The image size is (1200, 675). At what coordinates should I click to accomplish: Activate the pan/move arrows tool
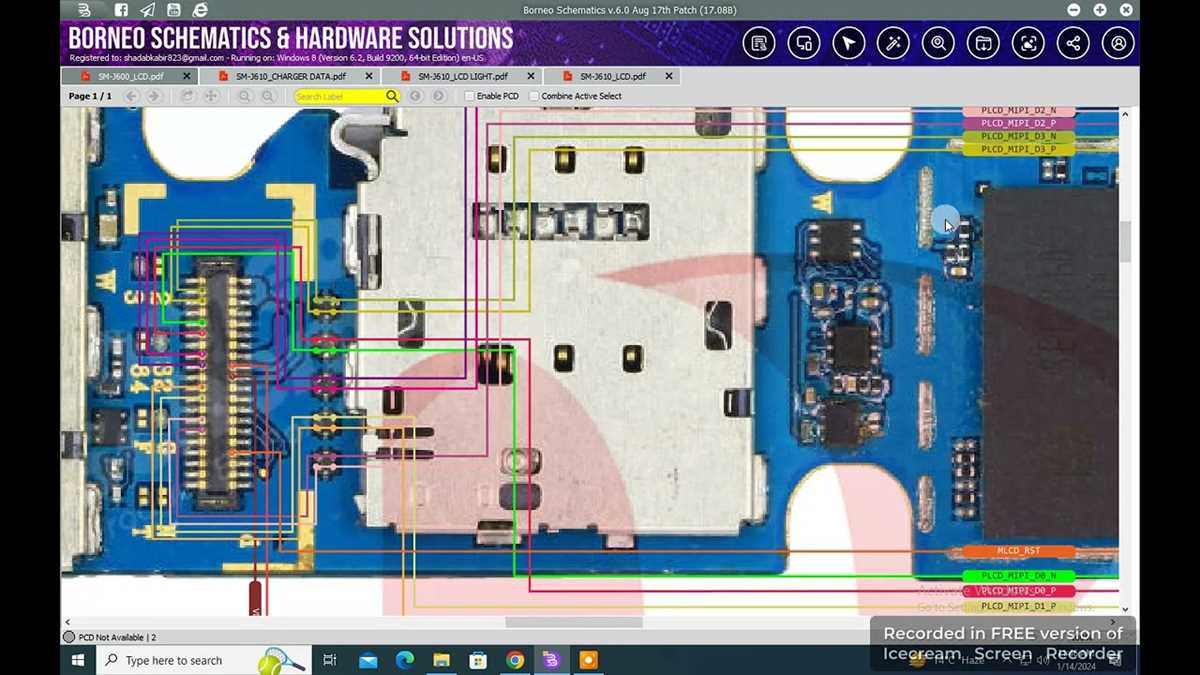click(211, 96)
